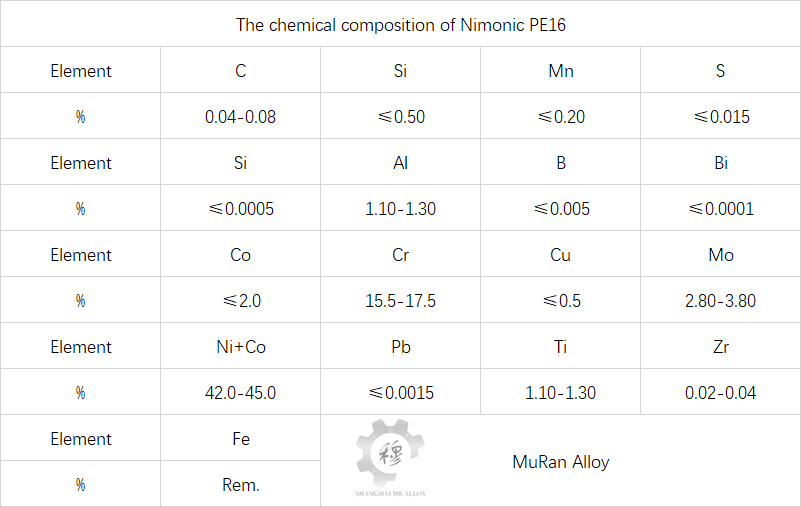Select the 15.5-17.5 chromium range cell

[400, 301]
